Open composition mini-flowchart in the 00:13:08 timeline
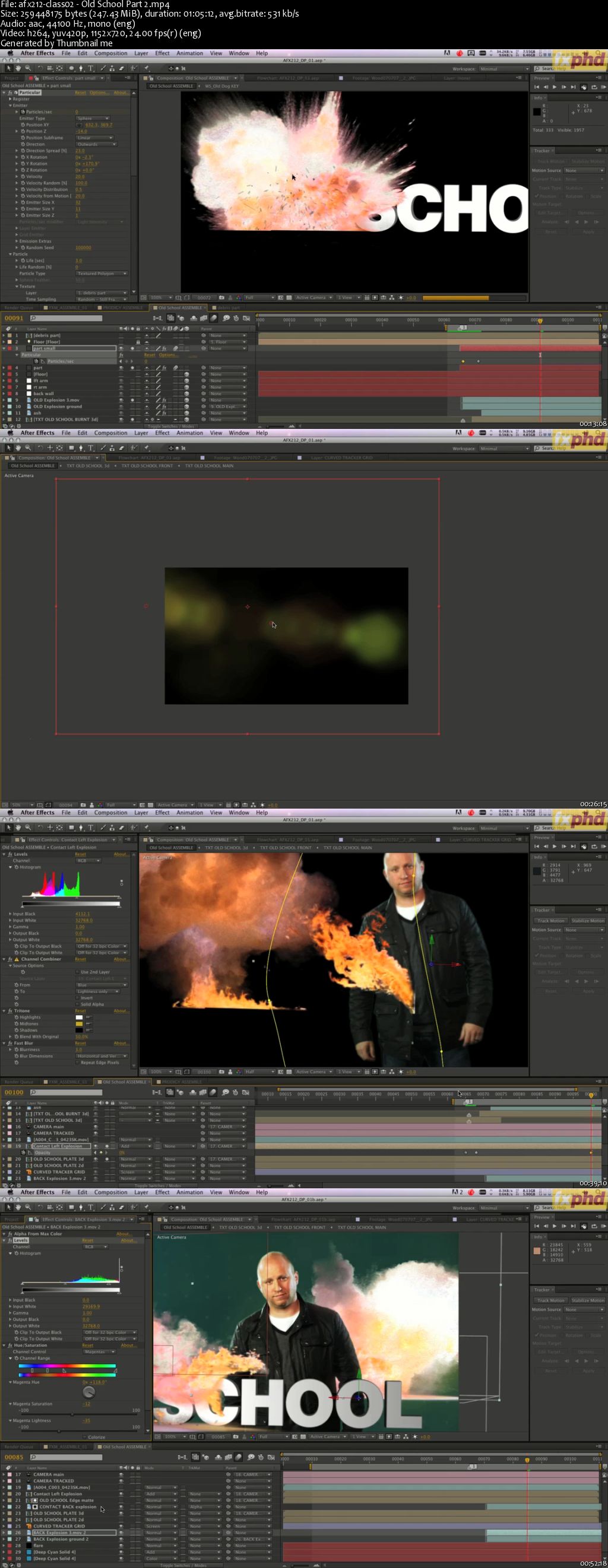 point(157,318)
